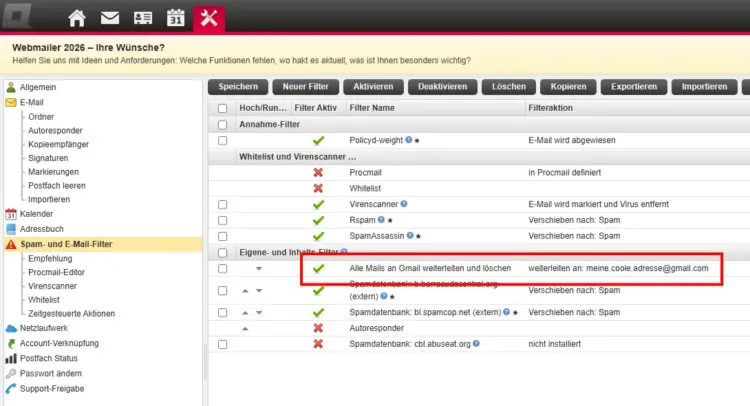The image size is (750, 406).
Task: Open Netzlaufwerk in the sidebar
Action: [44, 328]
